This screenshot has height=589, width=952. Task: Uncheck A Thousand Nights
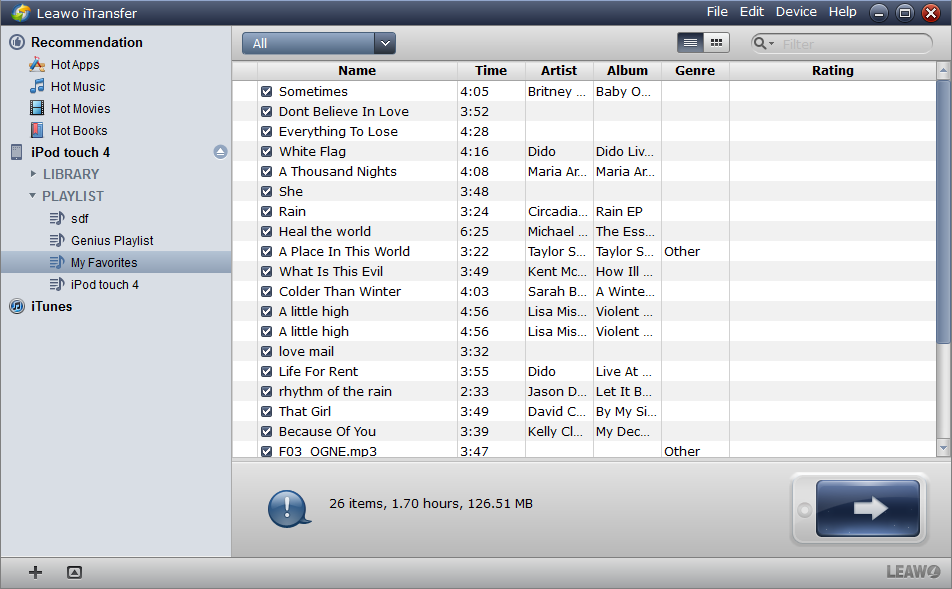click(x=266, y=171)
